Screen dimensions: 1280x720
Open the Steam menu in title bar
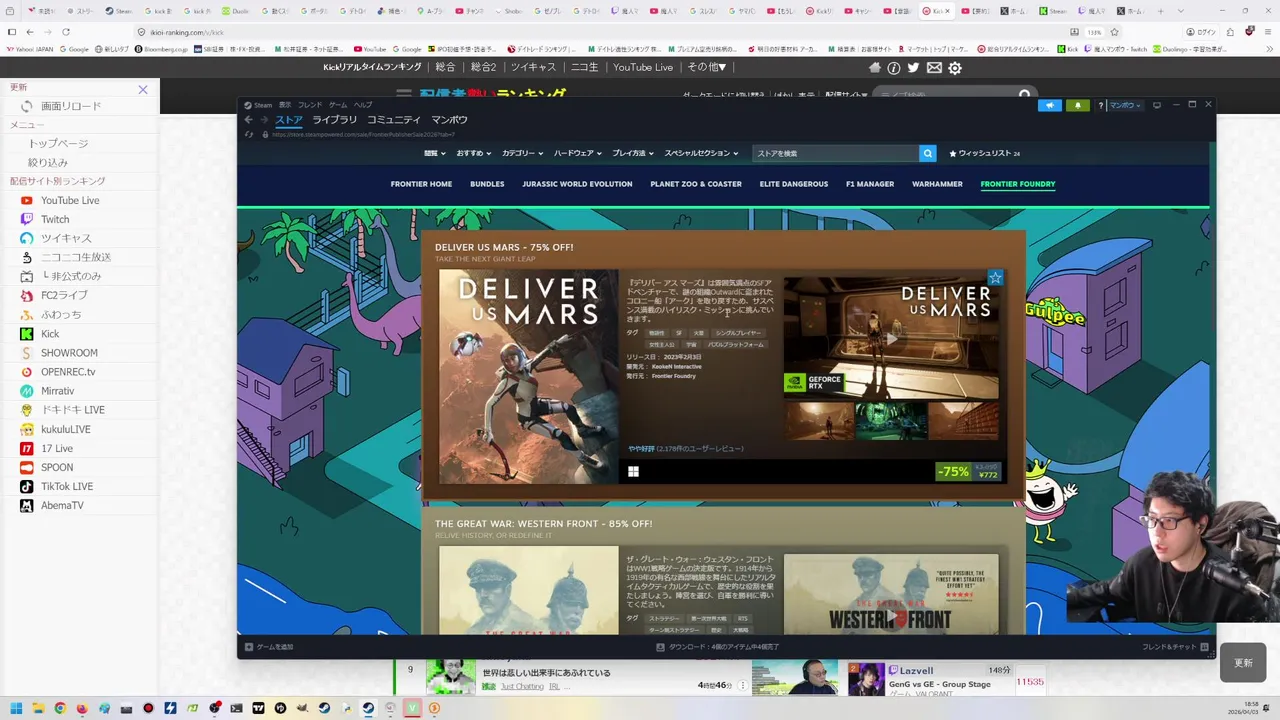click(258, 105)
